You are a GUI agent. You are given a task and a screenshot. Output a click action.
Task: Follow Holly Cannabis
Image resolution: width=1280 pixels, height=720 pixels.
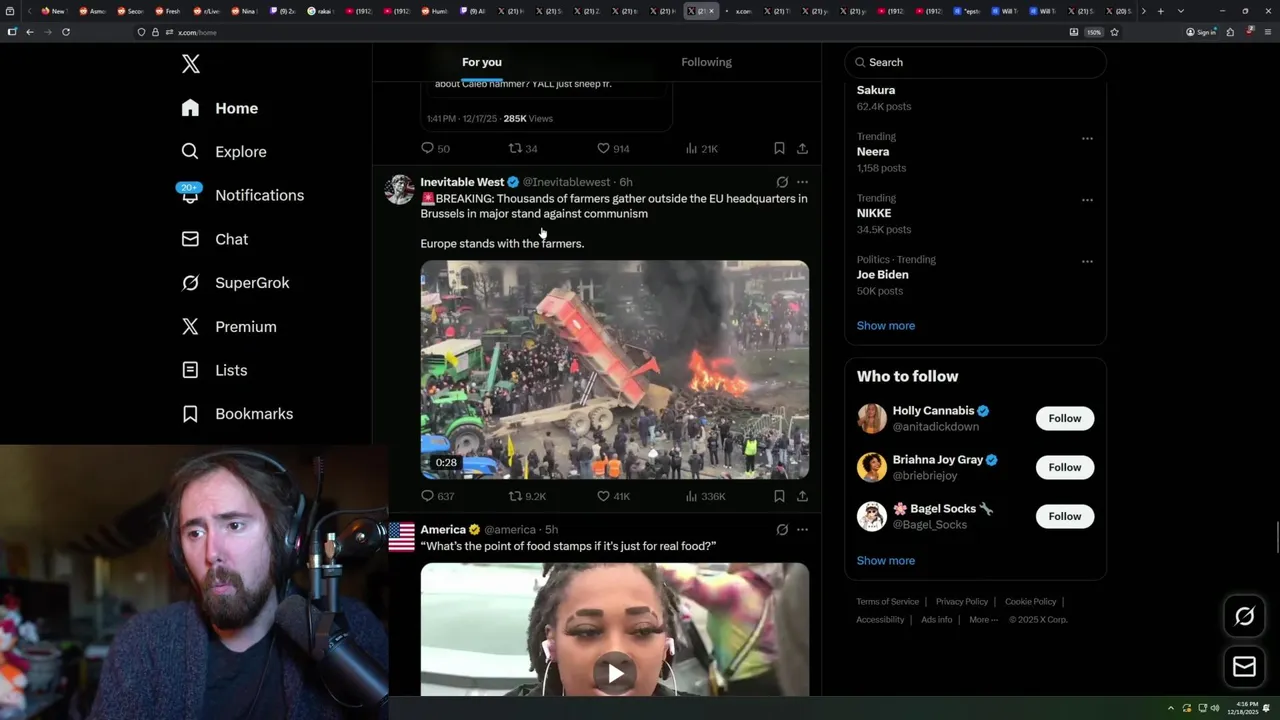1064,418
